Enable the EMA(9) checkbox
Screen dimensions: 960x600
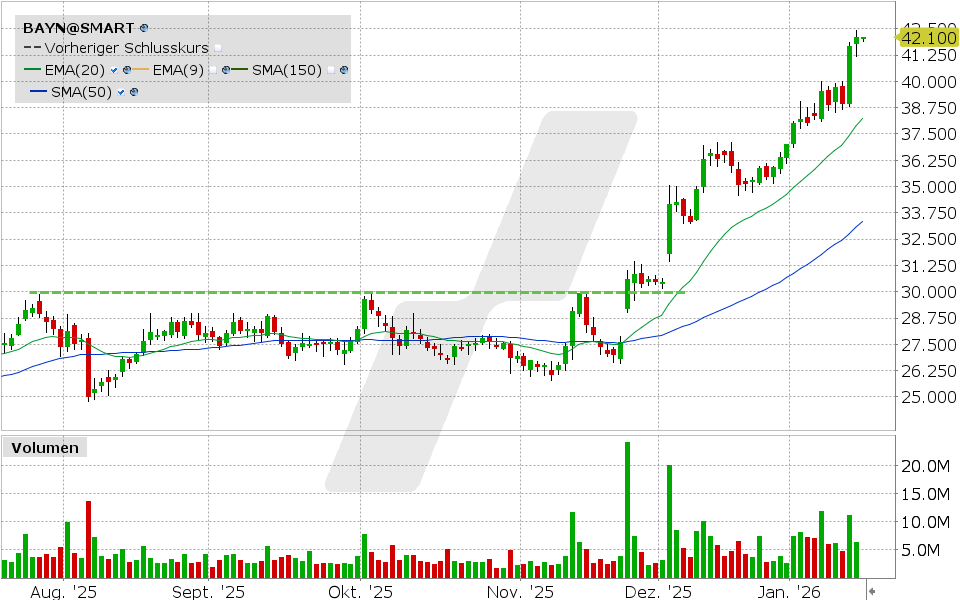click(x=213, y=70)
